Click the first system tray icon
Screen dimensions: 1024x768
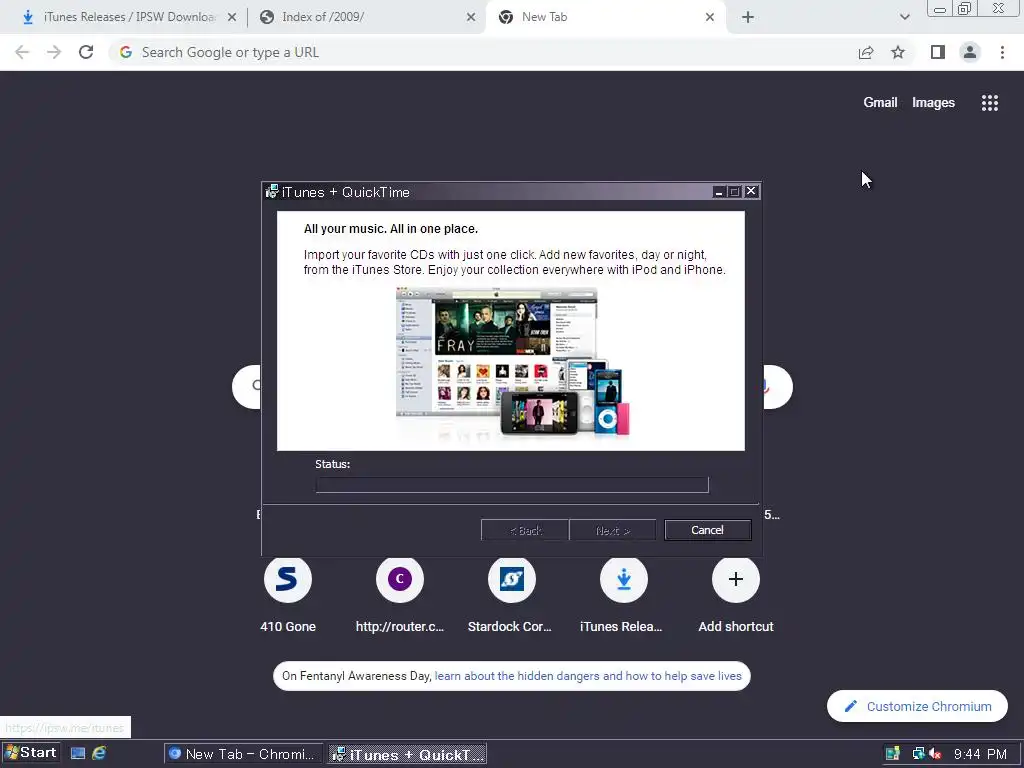click(893, 754)
